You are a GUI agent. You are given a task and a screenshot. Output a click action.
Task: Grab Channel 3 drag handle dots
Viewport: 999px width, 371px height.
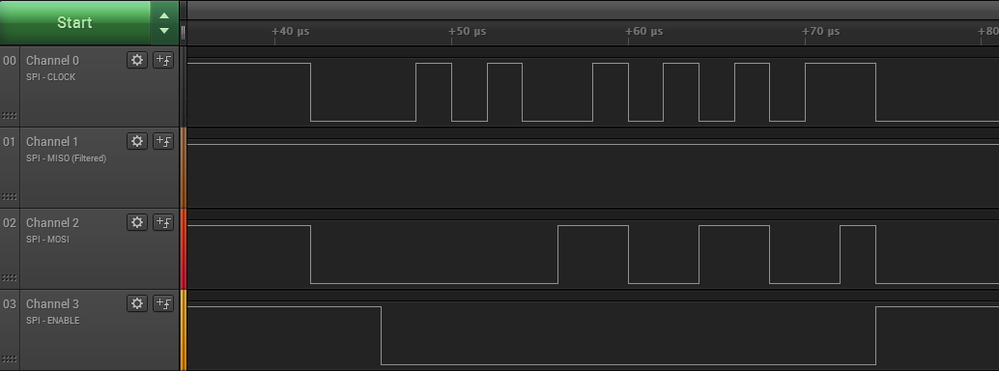[9, 358]
